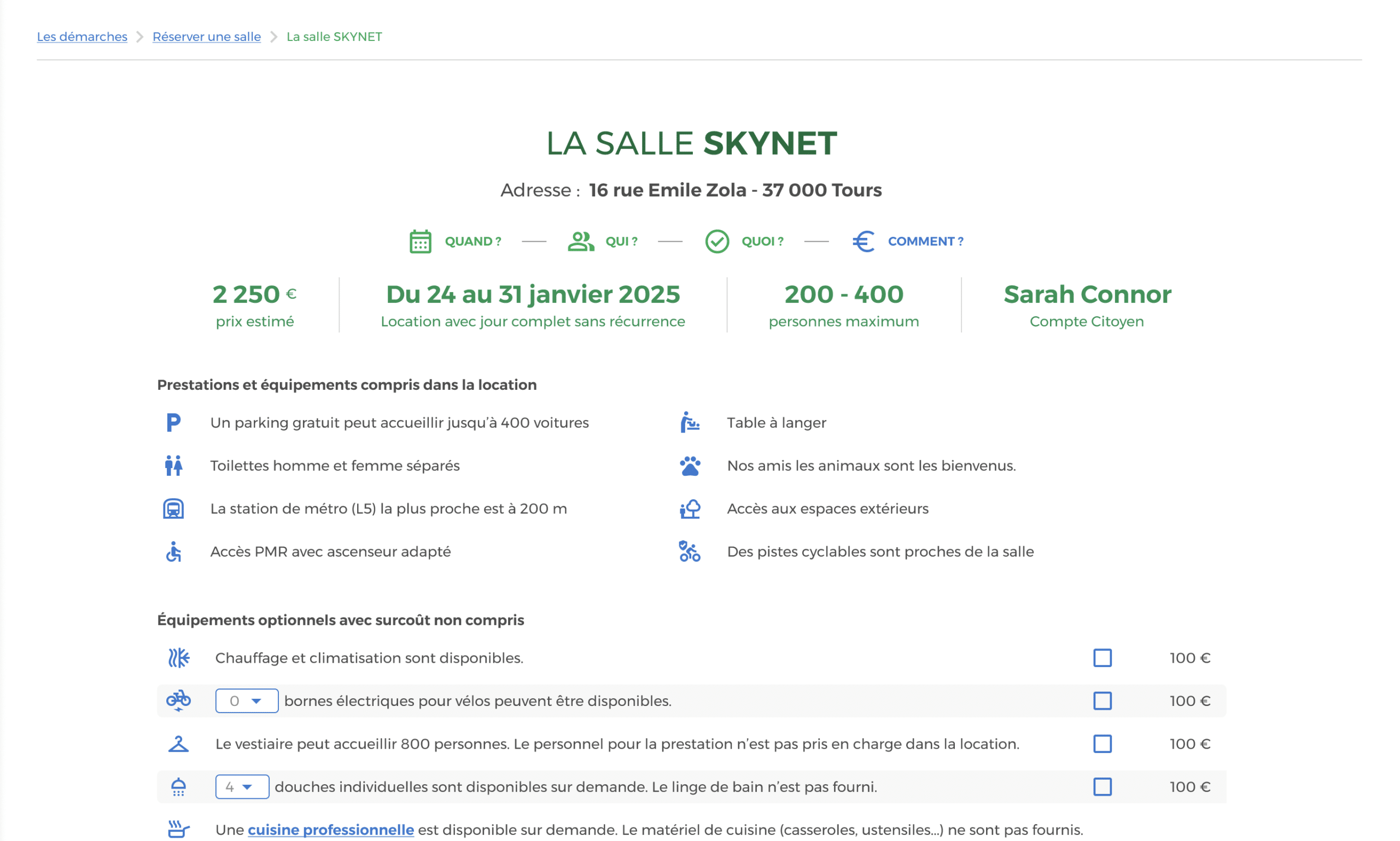
Task: Click the blue parking P icon
Action: pyautogui.click(x=173, y=423)
